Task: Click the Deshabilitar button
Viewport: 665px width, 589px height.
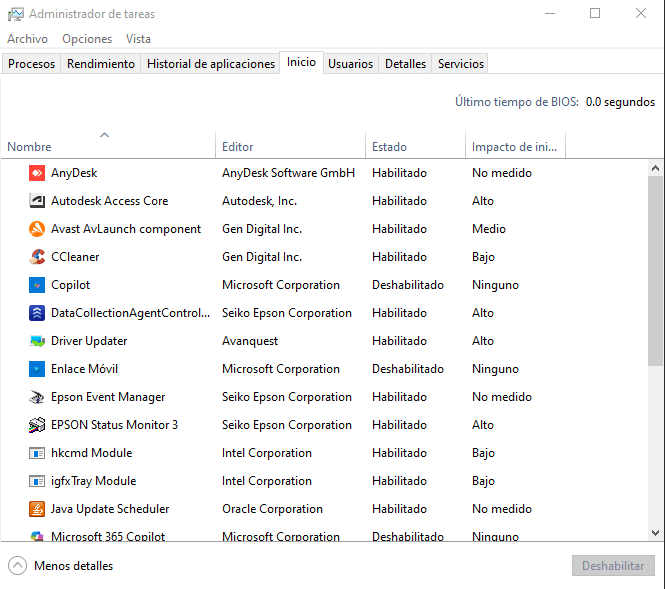Action: pos(613,566)
